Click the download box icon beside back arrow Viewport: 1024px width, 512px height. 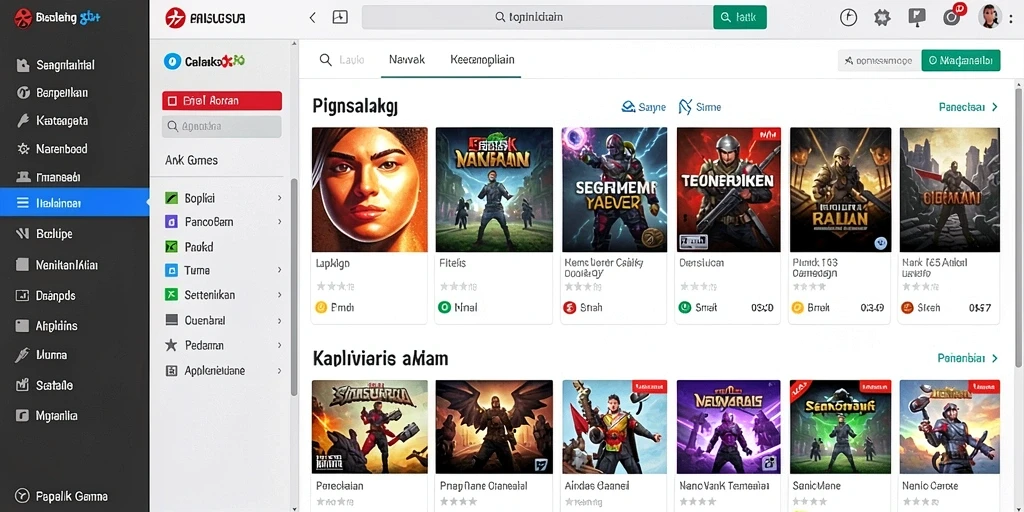click(x=340, y=18)
